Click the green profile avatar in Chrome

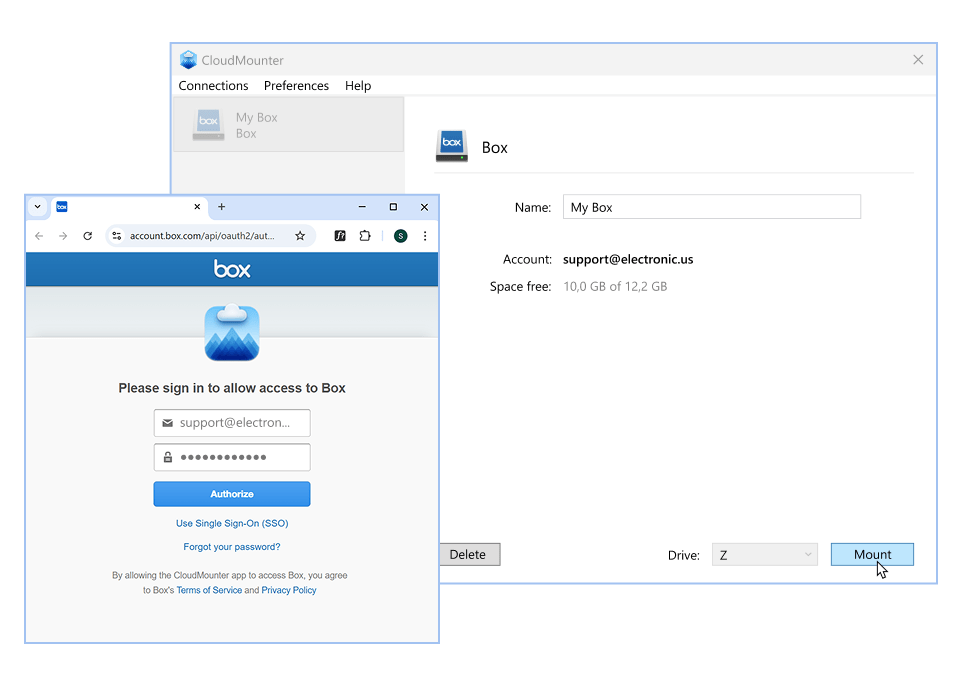[400, 236]
